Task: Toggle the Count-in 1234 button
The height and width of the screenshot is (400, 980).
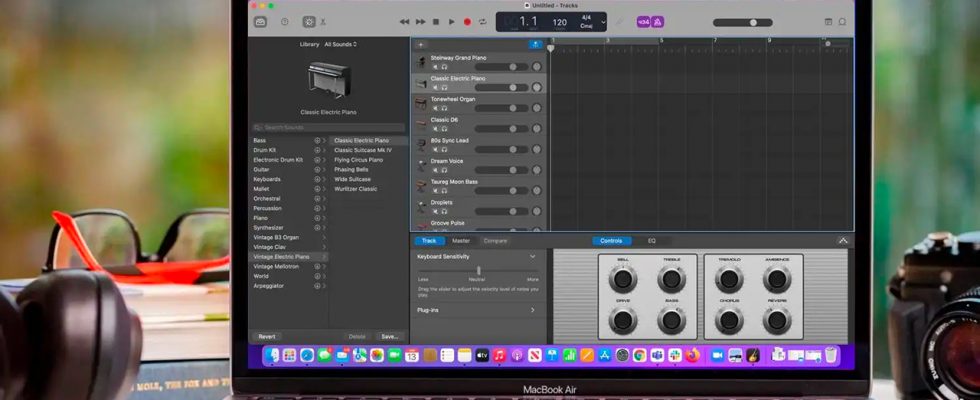Action: pos(643,22)
